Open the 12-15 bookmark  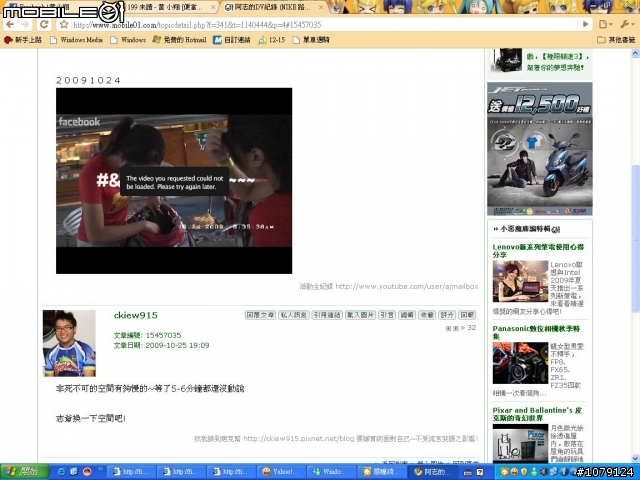271,40
